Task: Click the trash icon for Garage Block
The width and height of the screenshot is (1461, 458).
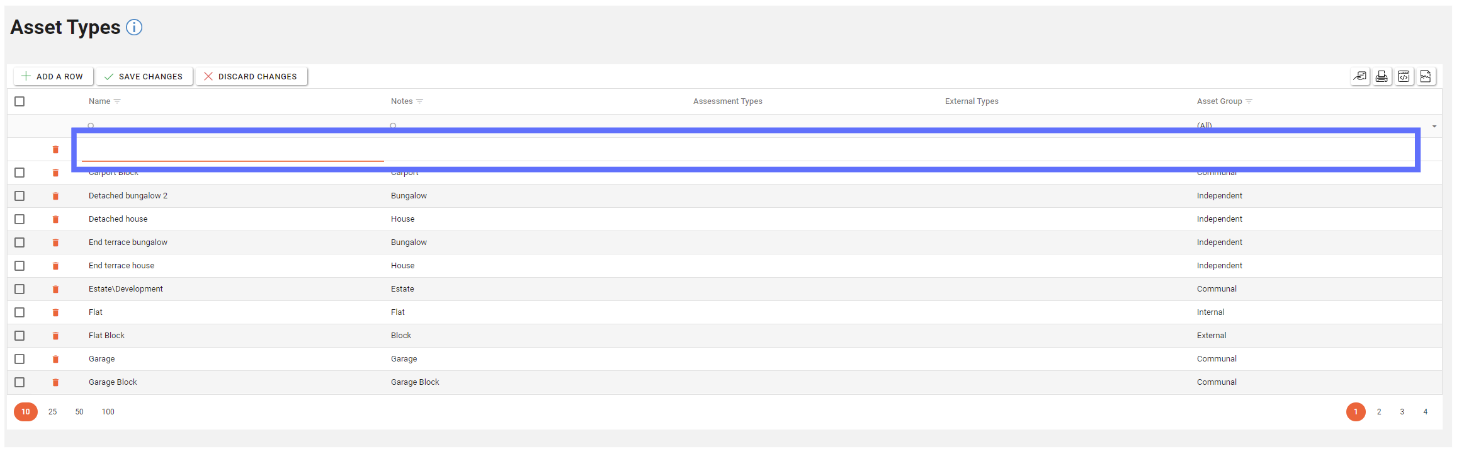Action: click(x=56, y=382)
